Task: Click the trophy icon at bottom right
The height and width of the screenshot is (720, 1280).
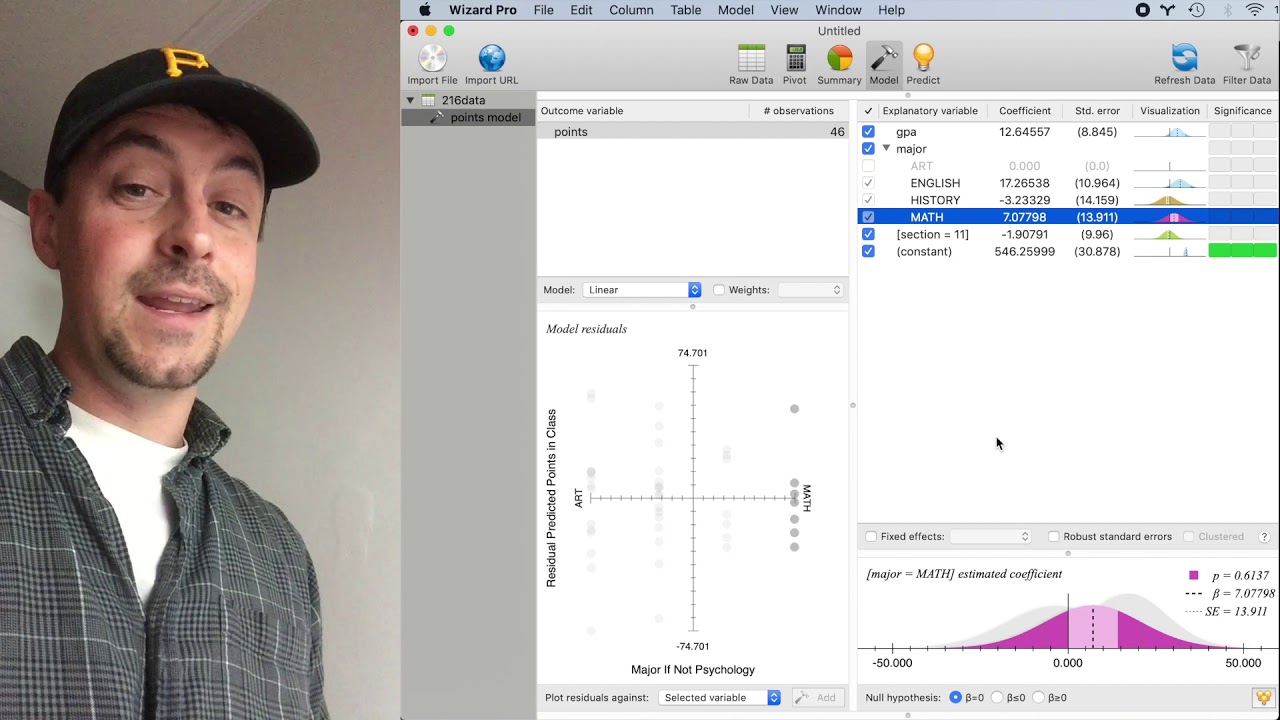Action: click(1263, 697)
